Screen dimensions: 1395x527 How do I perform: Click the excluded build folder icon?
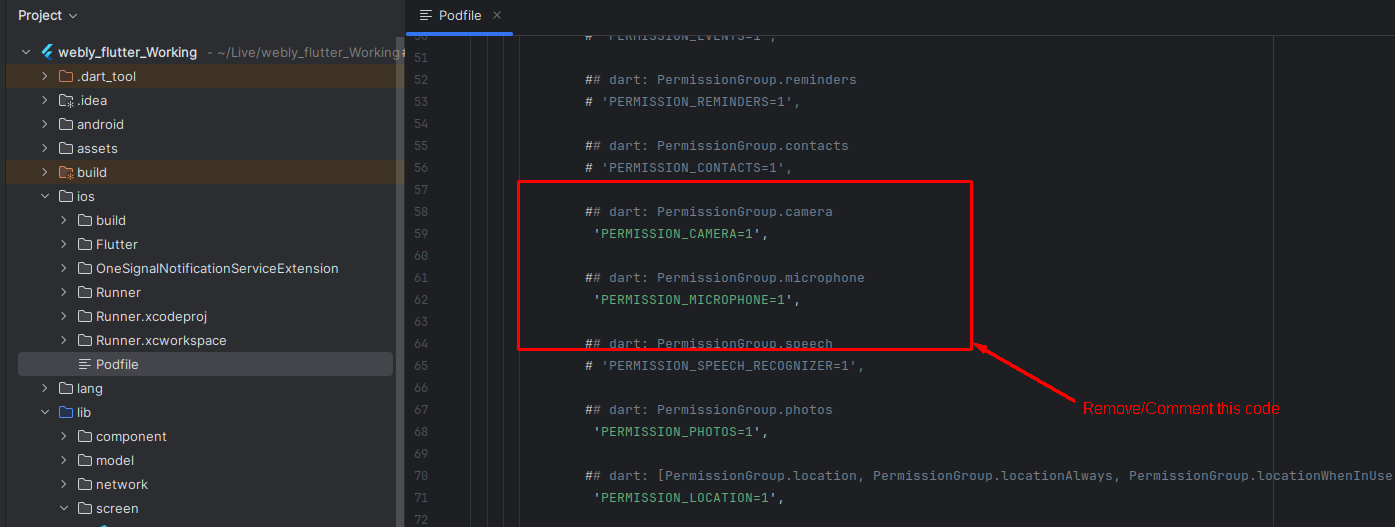66,173
